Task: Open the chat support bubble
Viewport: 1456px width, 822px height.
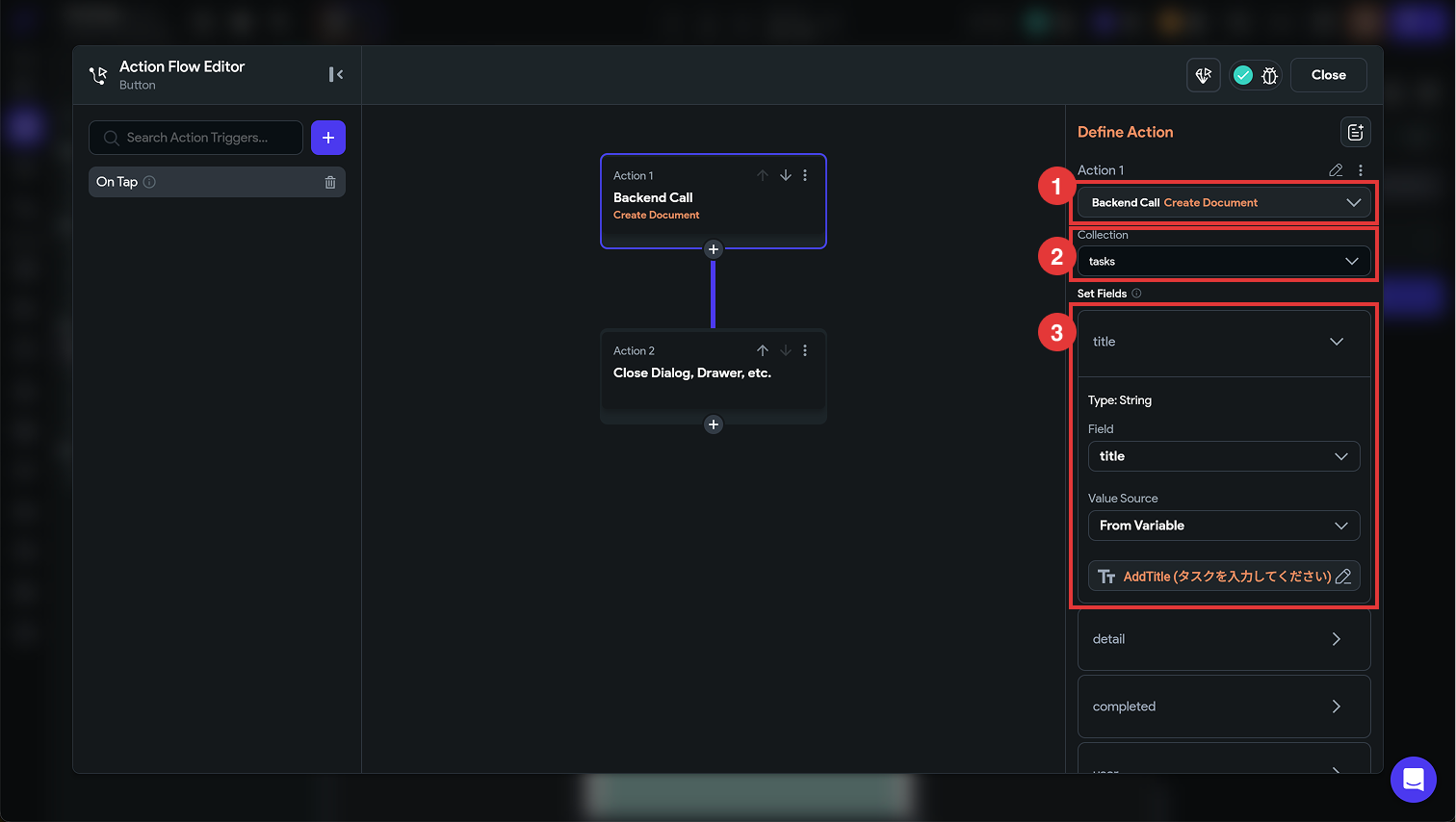Action: 1413,779
